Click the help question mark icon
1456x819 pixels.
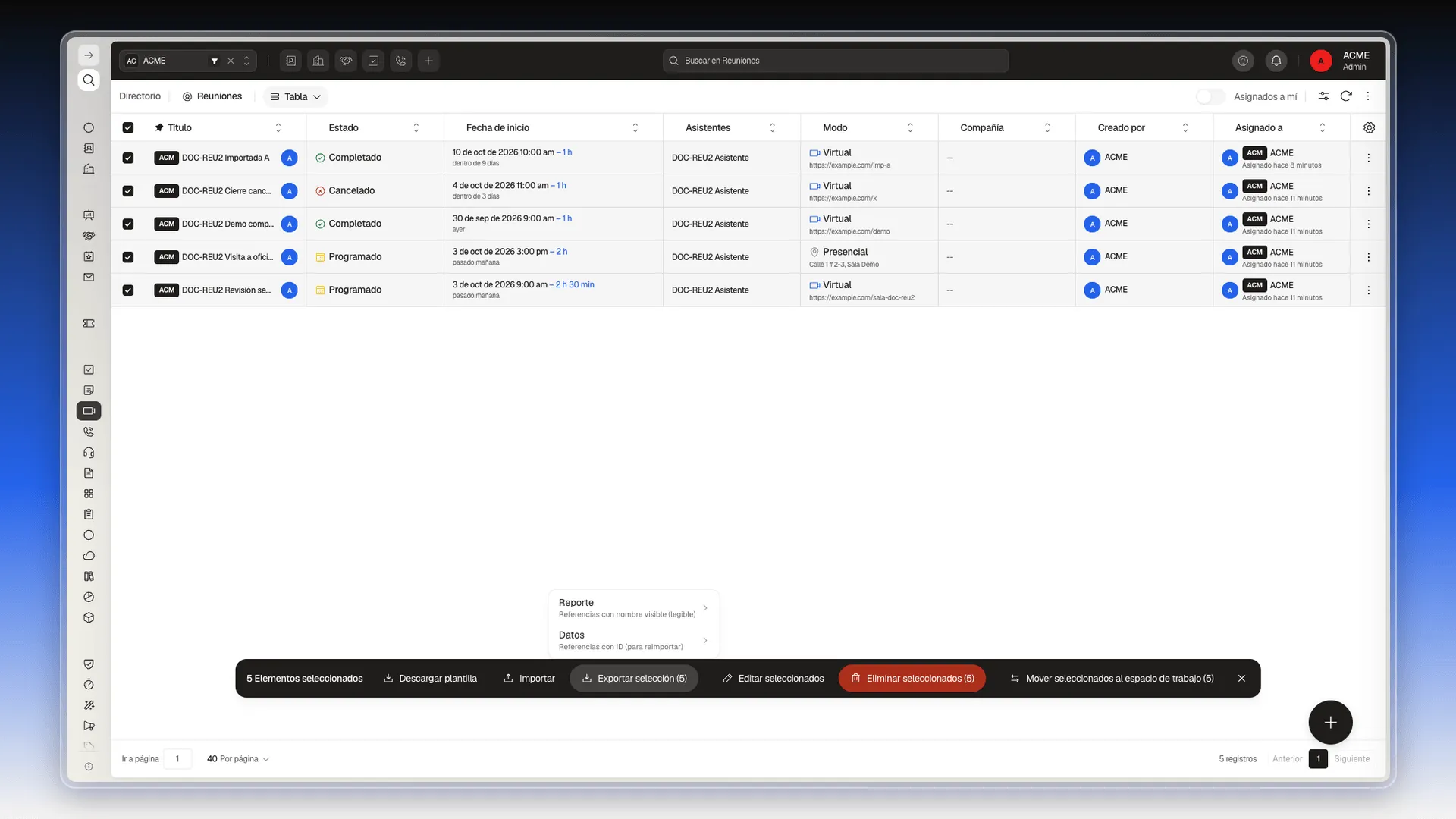tap(1243, 61)
